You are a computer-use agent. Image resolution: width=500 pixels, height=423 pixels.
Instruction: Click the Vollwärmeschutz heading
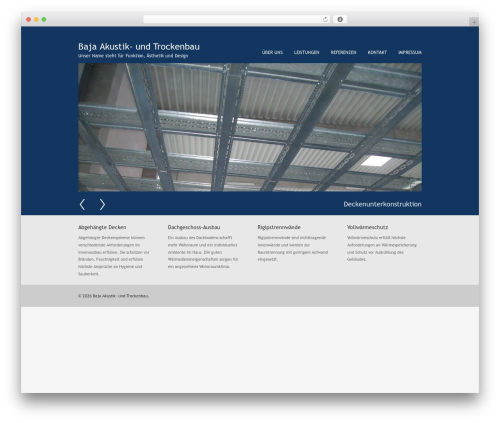(367, 227)
